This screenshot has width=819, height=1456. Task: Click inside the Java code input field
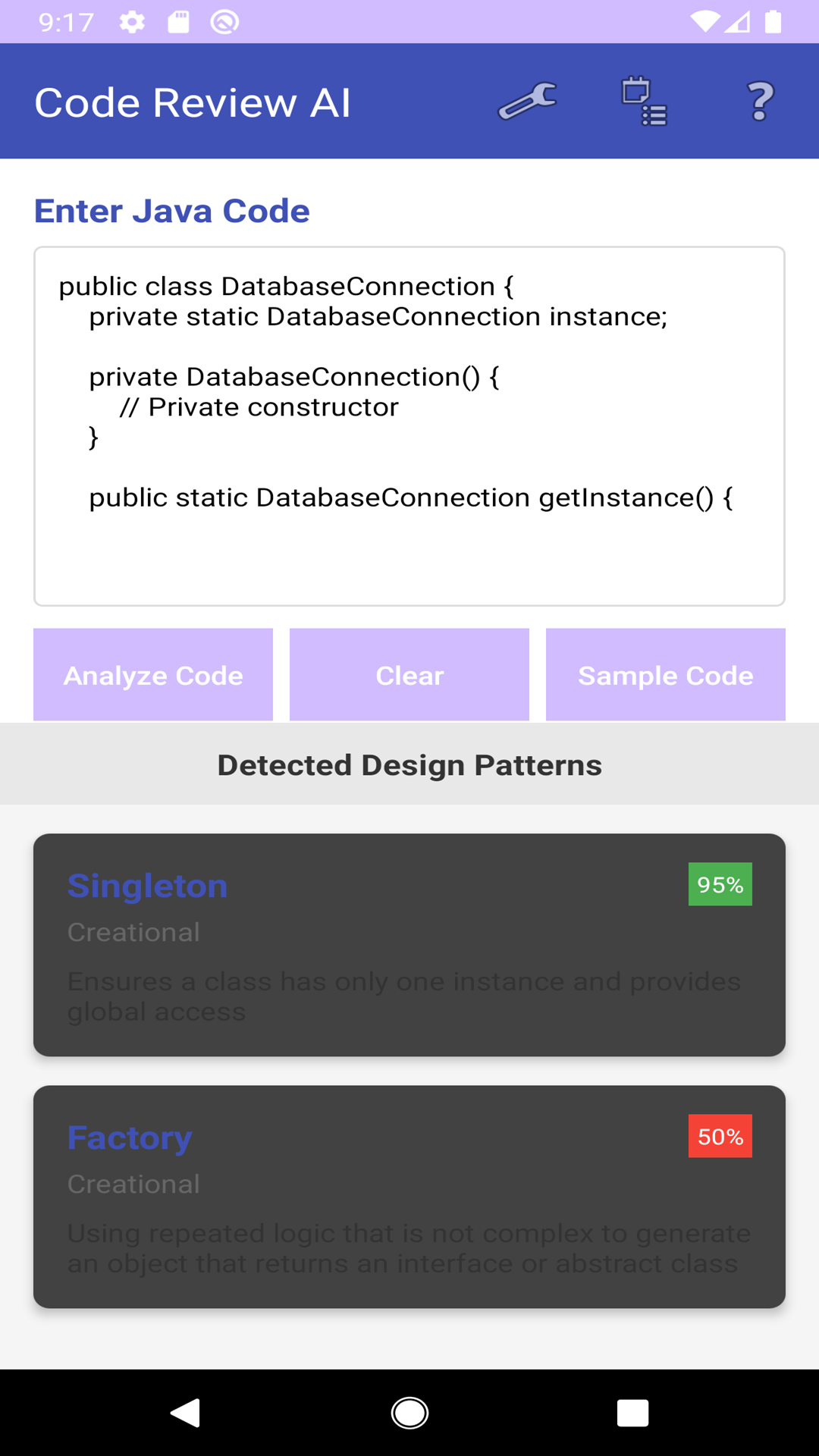tap(409, 426)
